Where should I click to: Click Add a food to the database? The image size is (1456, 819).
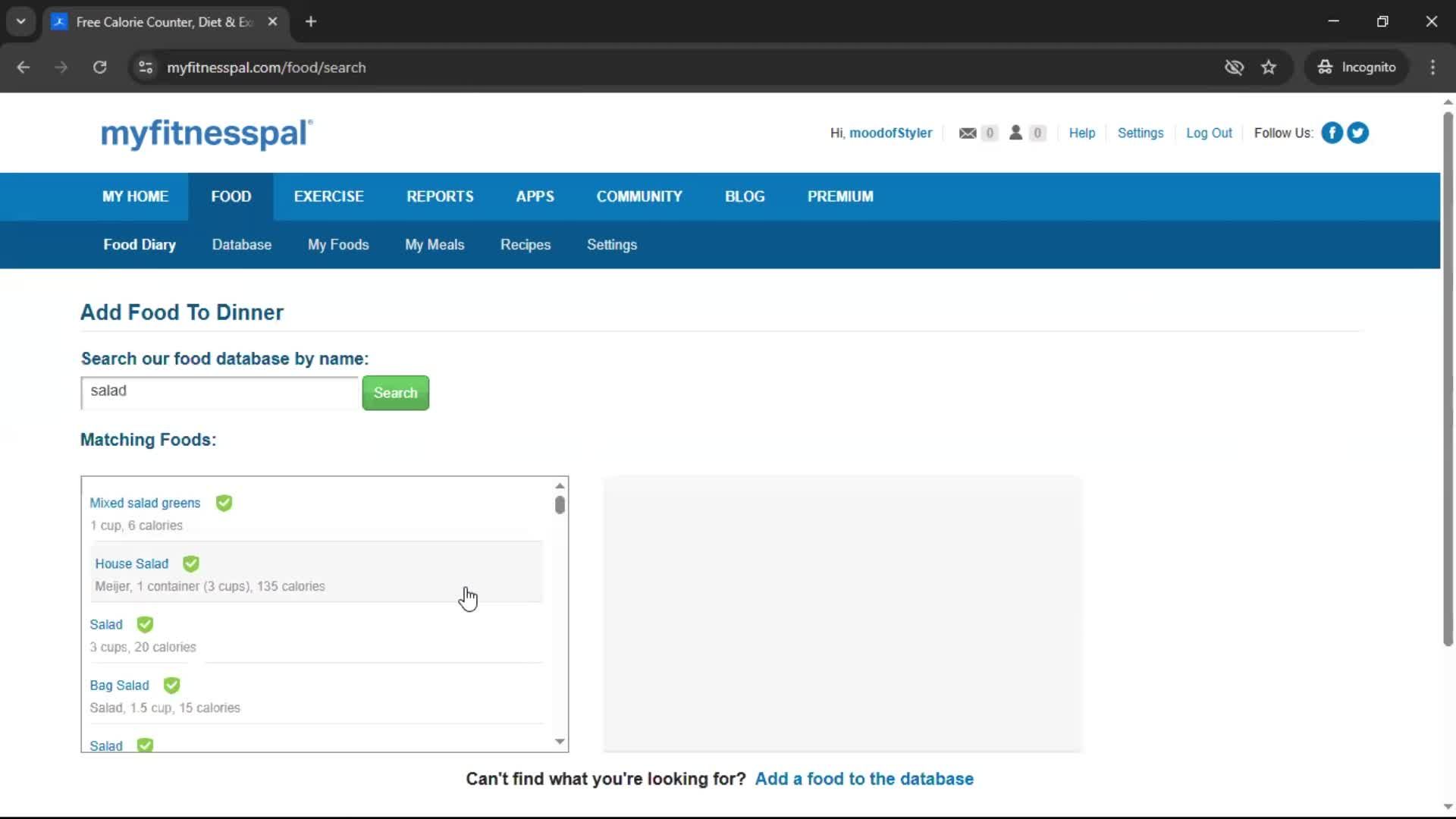(x=864, y=779)
